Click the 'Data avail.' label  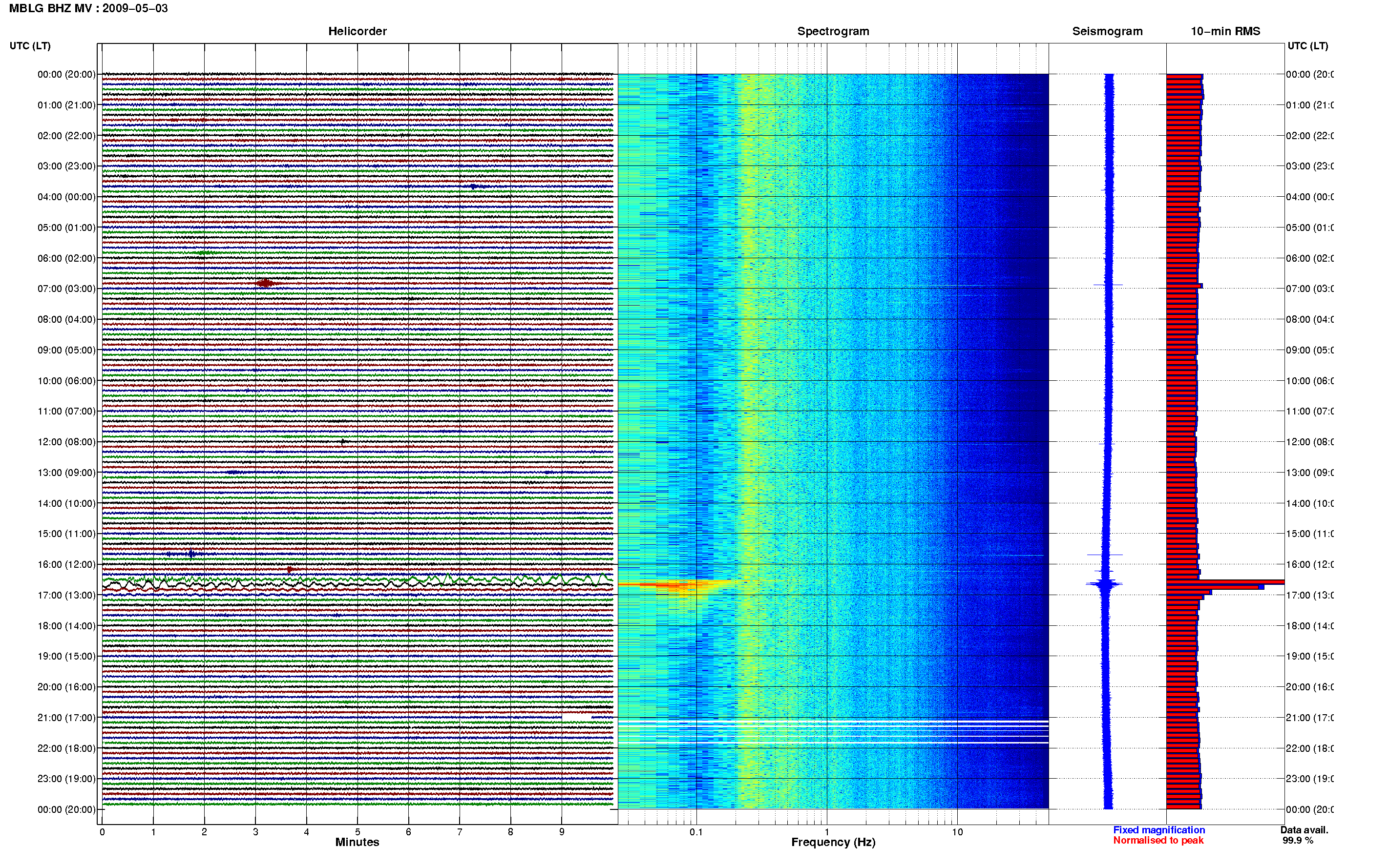point(1305,830)
